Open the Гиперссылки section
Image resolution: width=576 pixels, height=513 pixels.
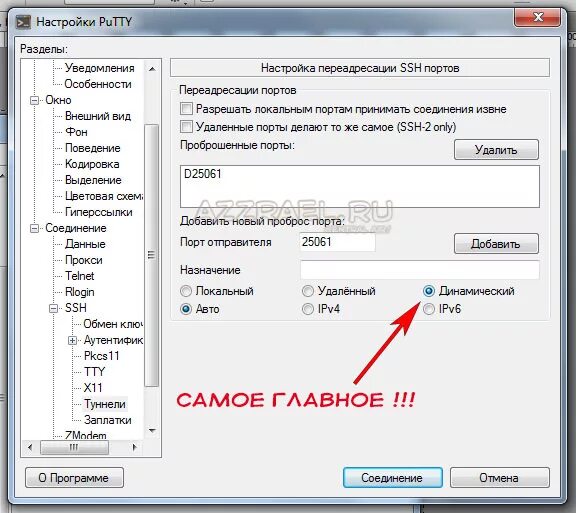[98, 212]
